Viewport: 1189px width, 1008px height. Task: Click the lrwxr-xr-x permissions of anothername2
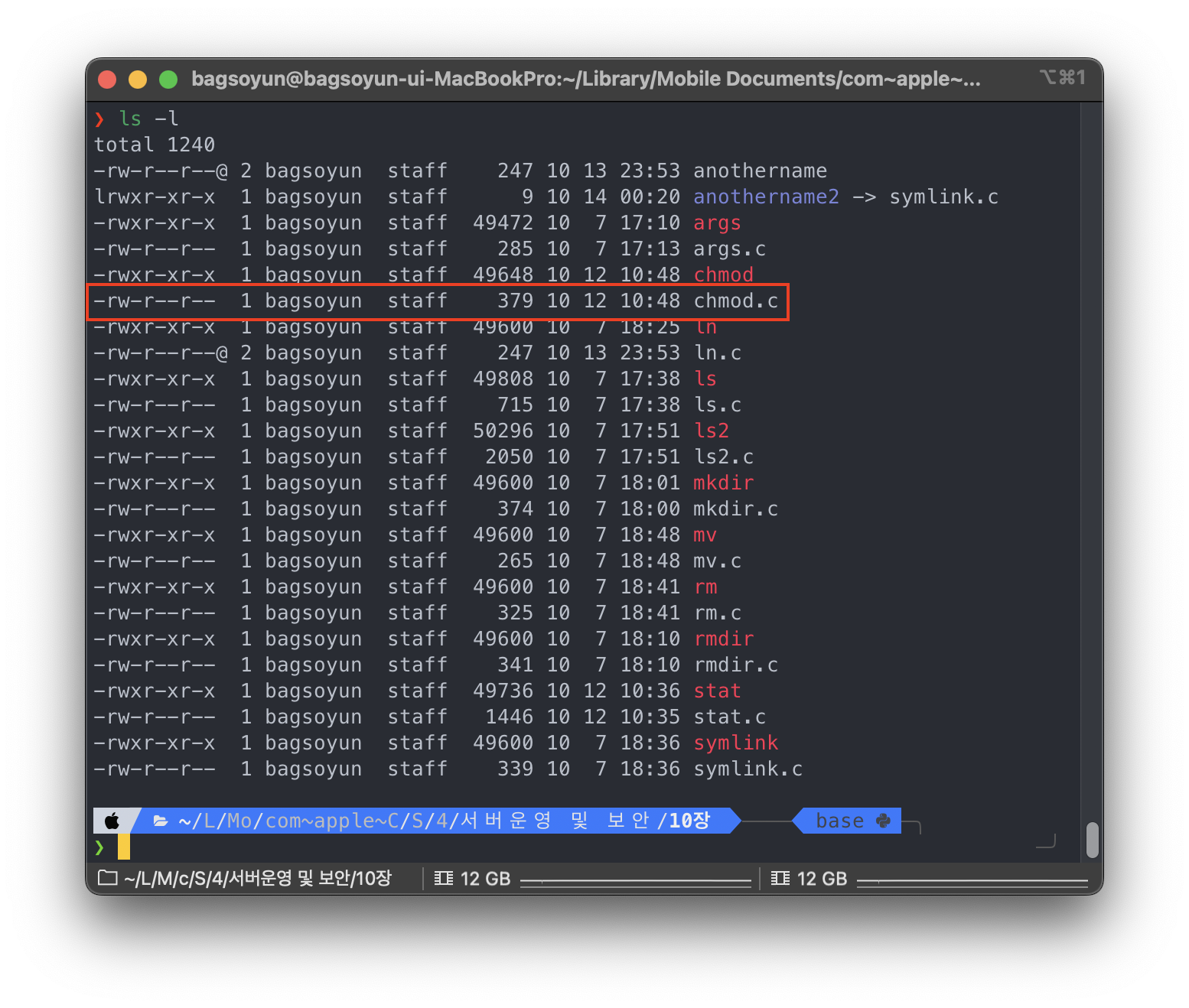pos(155,197)
